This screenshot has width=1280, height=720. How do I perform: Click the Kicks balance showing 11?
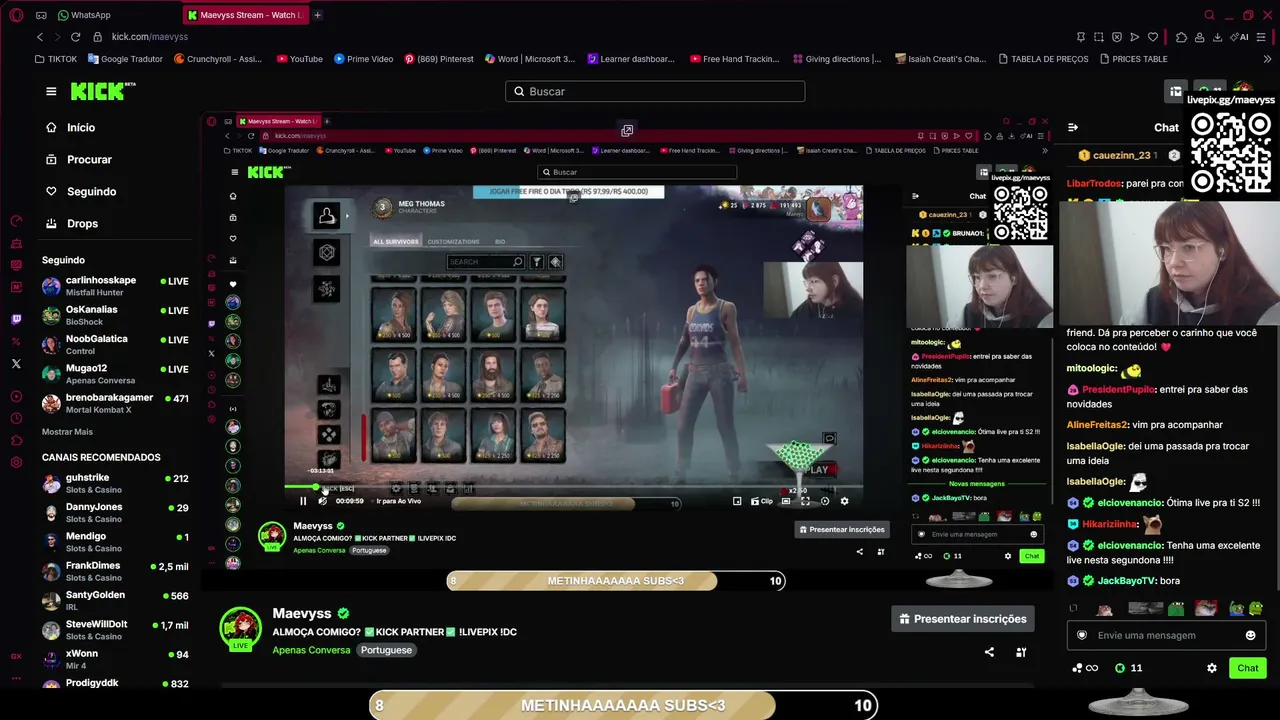pyautogui.click(x=1128, y=668)
